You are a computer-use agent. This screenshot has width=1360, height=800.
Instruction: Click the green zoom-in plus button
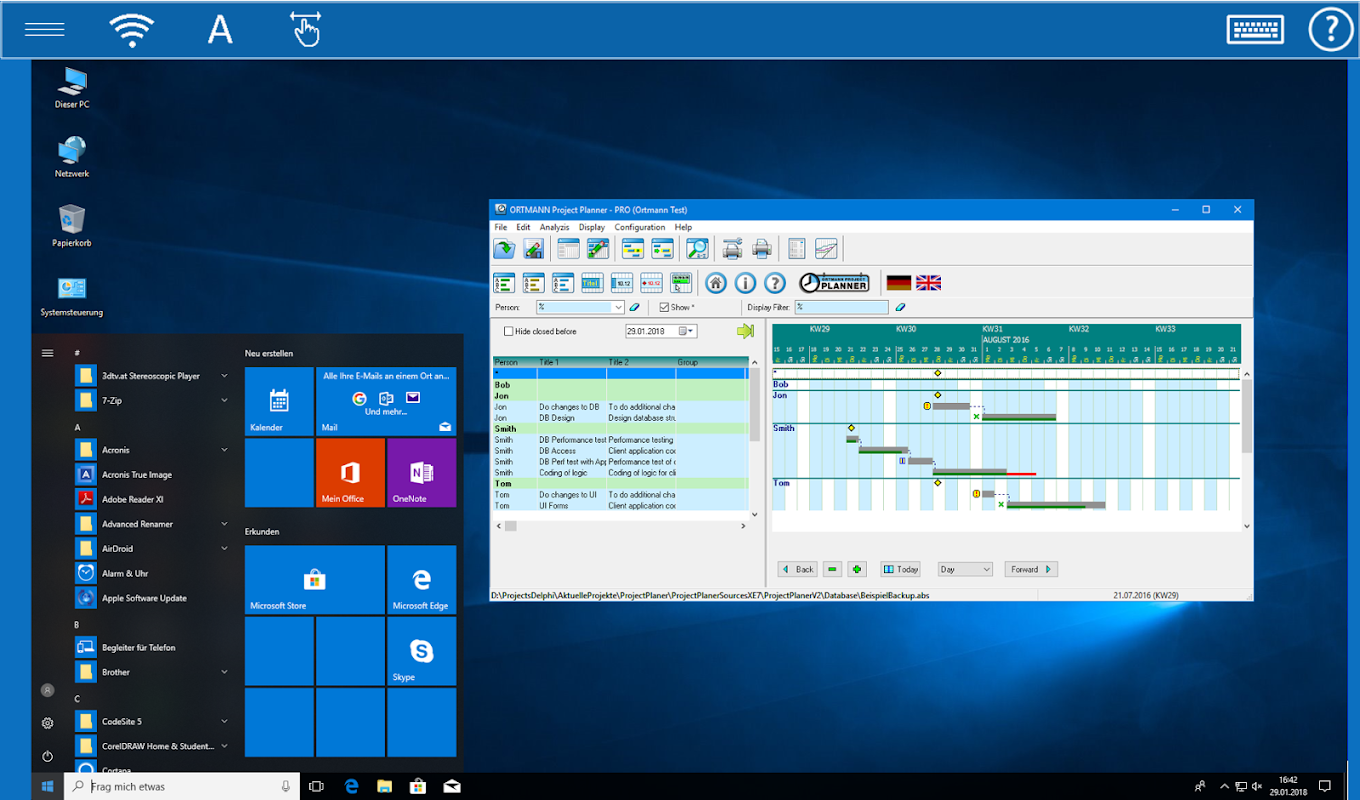tap(856, 569)
